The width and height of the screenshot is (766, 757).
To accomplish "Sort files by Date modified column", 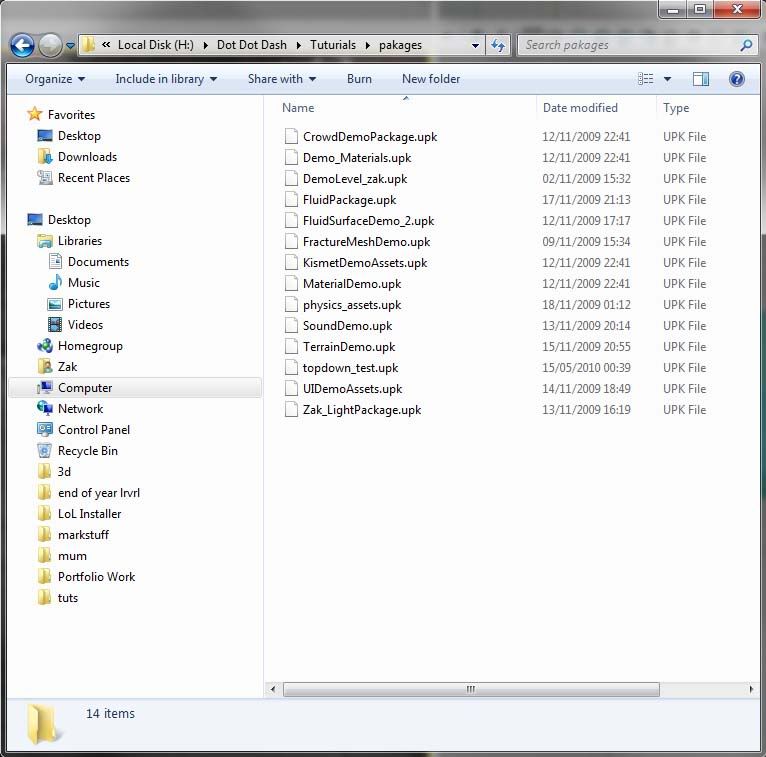I will 580,107.
